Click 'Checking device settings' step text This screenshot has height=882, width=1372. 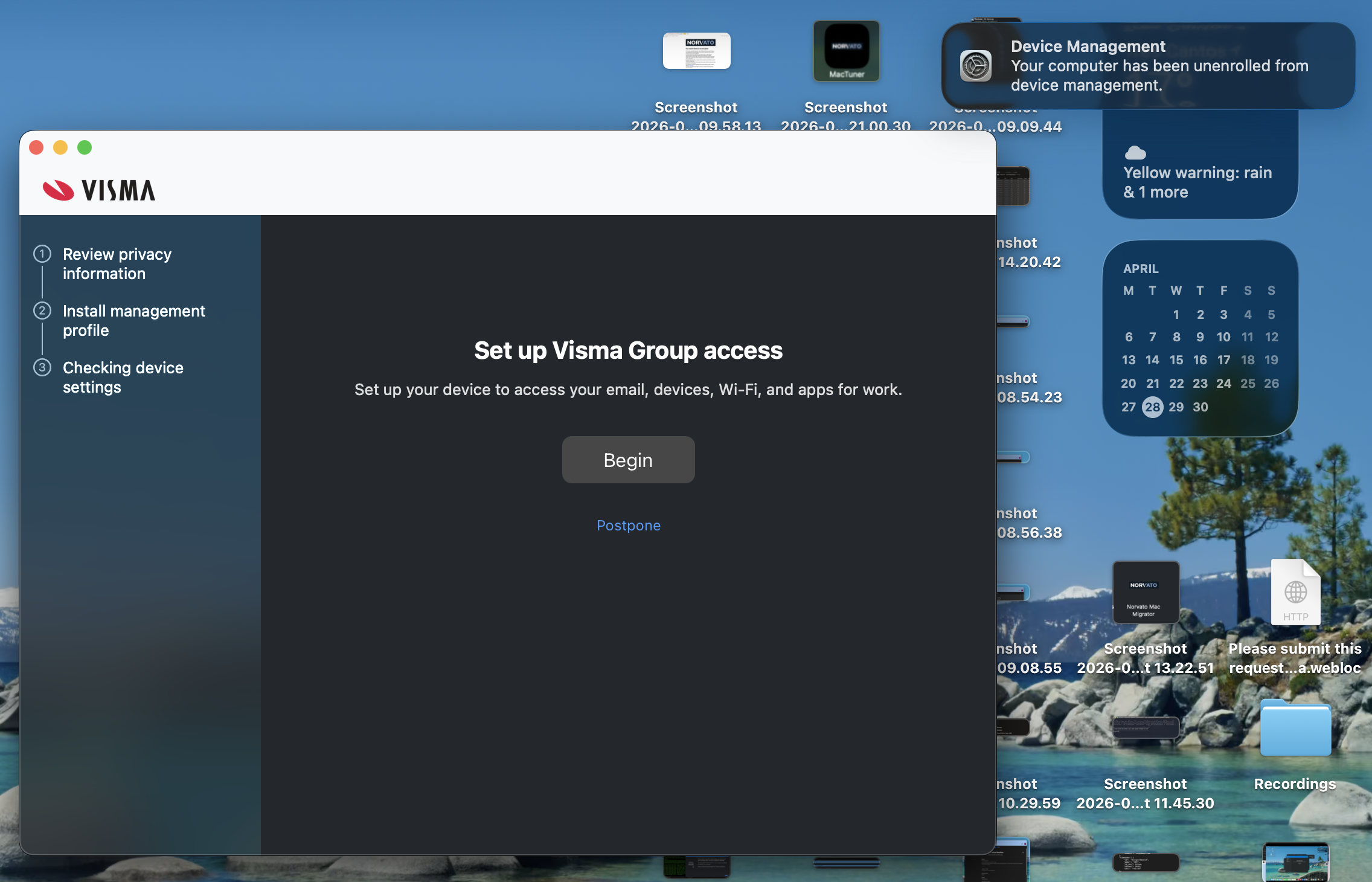coord(123,378)
